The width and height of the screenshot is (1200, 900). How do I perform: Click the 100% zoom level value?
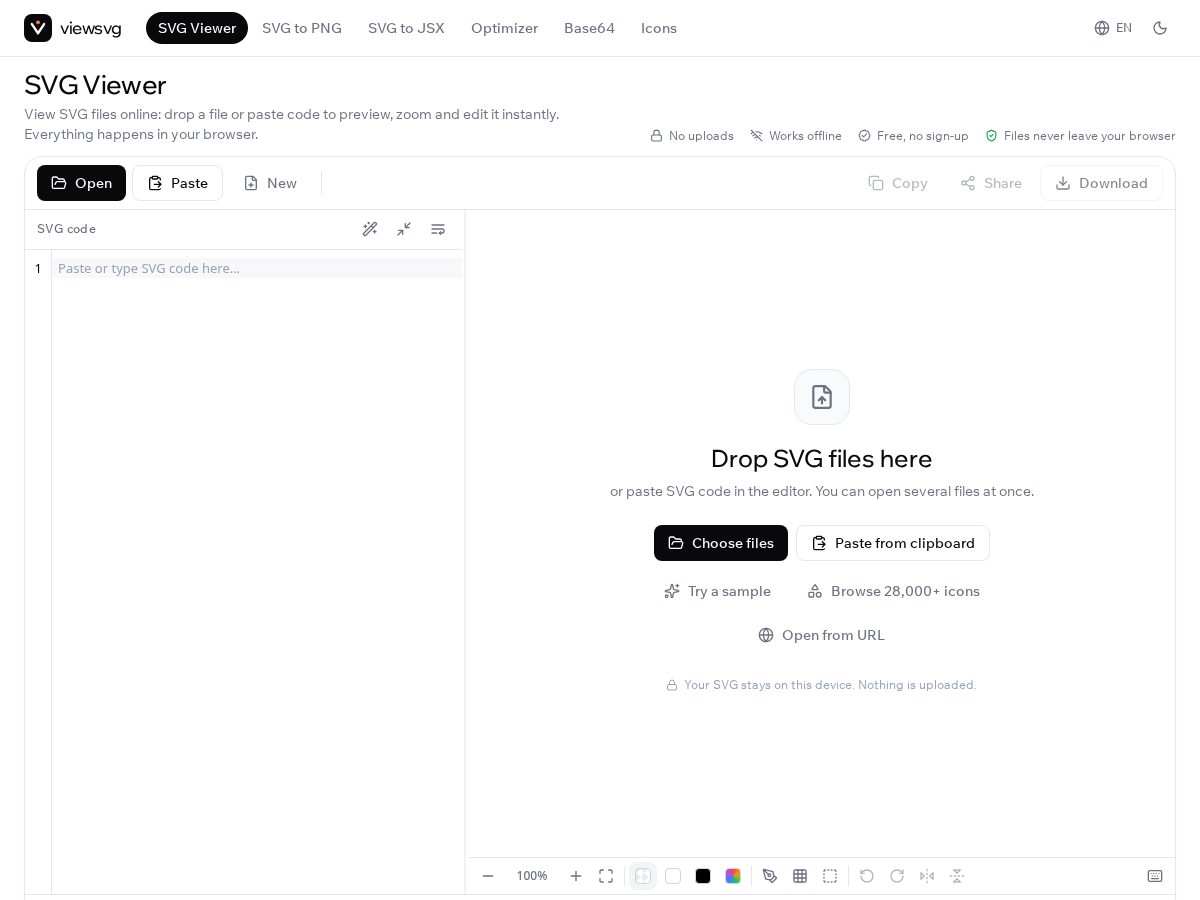pos(532,876)
